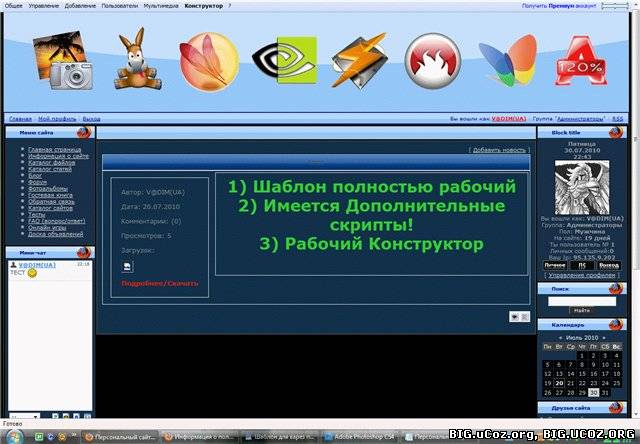Click the Alcohol 120% icon
The image size is (640, 444).
click(581, 61)
